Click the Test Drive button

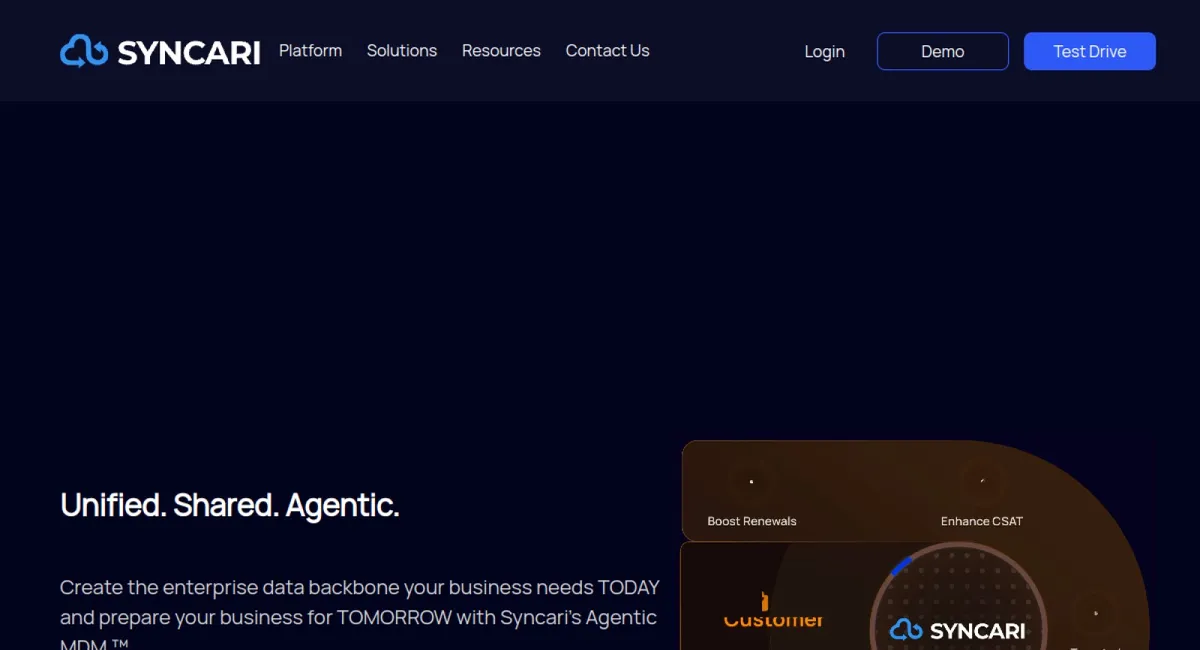point(1090,51)
